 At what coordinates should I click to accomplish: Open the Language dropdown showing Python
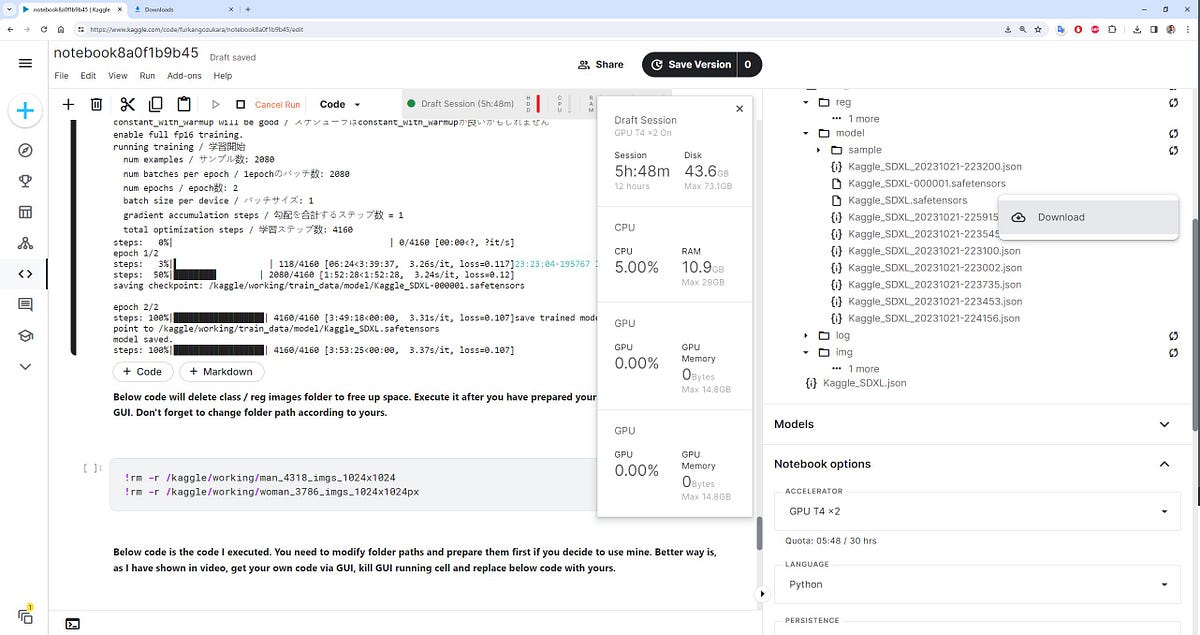pyautogui.click(x=976, y=584)
